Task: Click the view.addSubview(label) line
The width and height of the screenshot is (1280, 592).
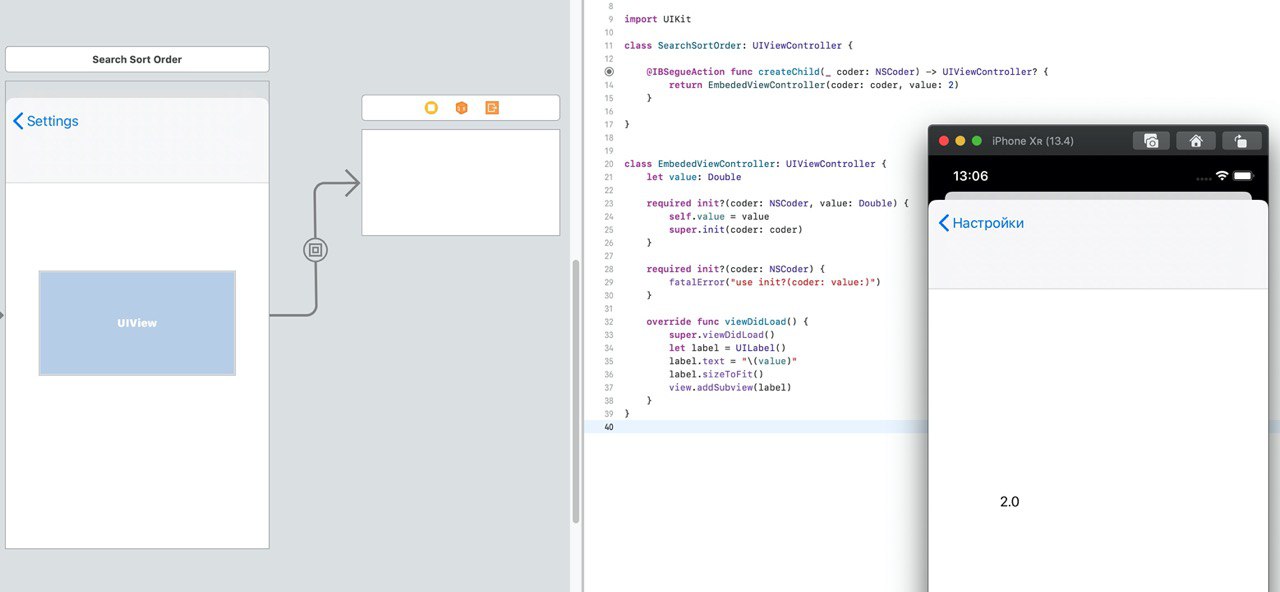Action: point(730,387)
